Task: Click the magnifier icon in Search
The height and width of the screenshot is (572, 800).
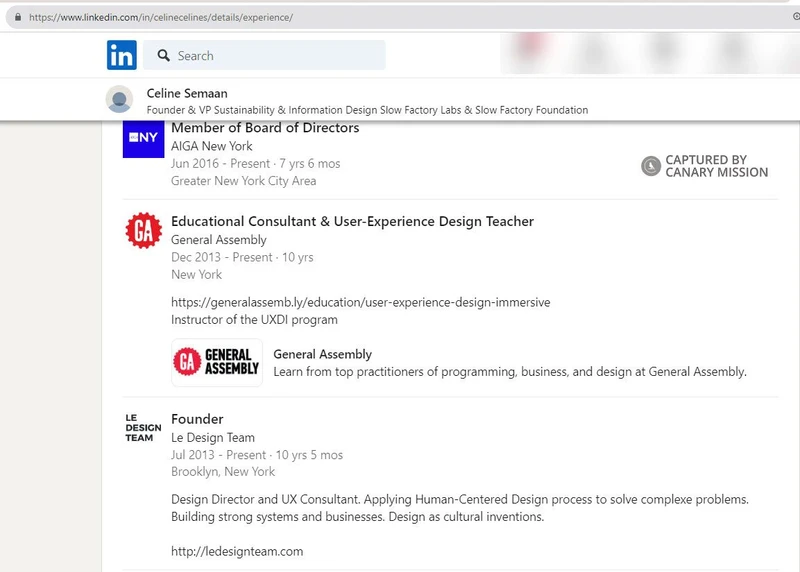Action: click(x=163, y=55)
